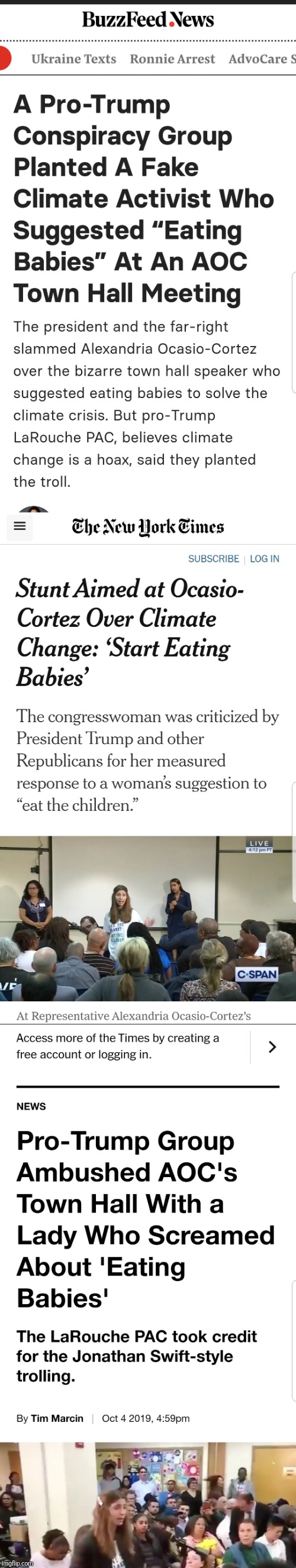Click the Tim Marcin author name

[x=57, y=1418]
